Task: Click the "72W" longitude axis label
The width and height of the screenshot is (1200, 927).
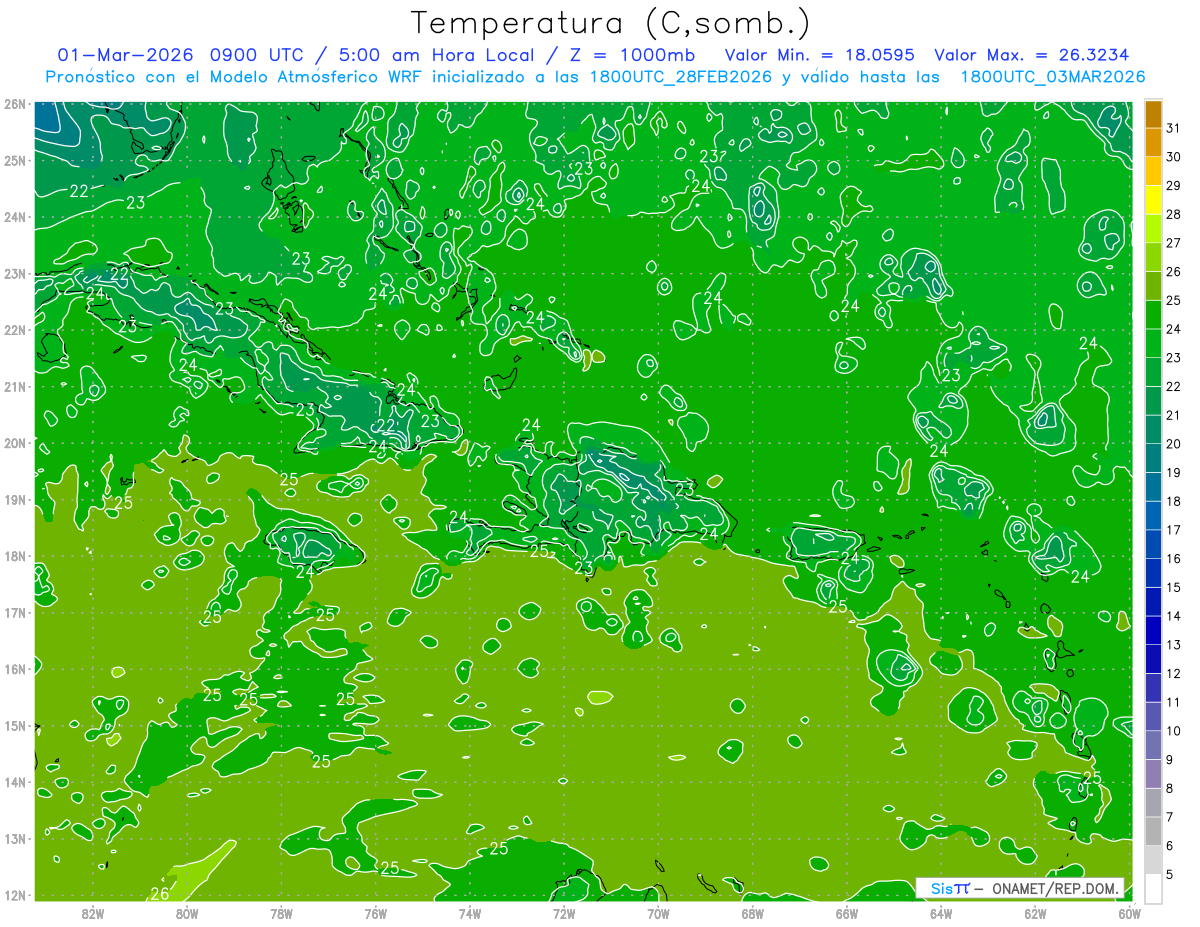Action: point(564,913)
